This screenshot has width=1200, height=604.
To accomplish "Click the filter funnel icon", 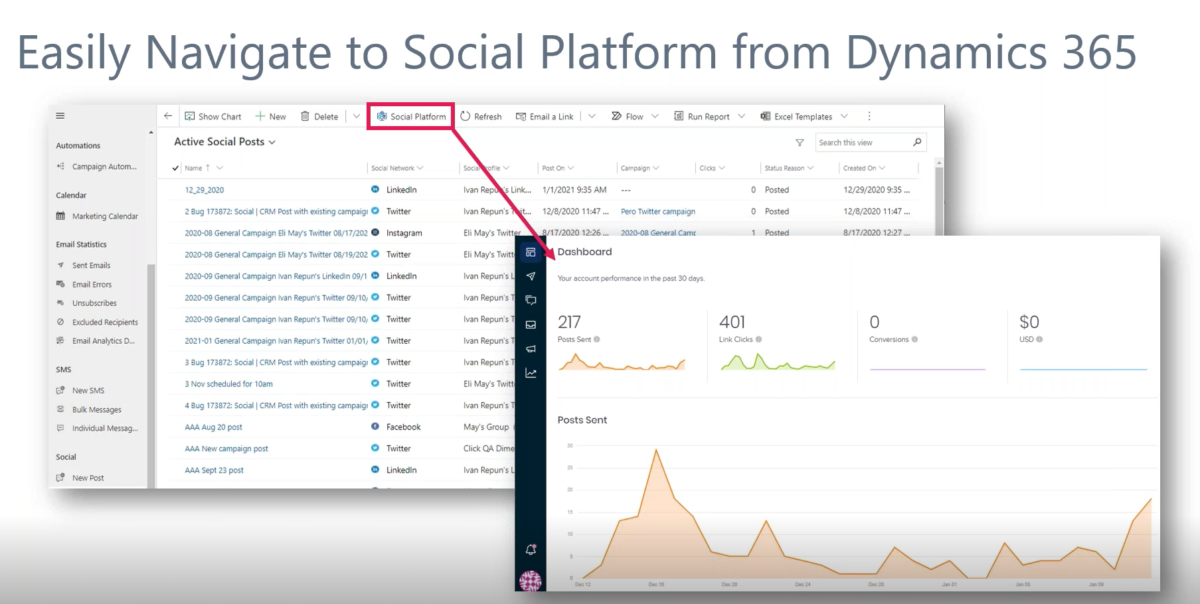I will click(799, 143).
